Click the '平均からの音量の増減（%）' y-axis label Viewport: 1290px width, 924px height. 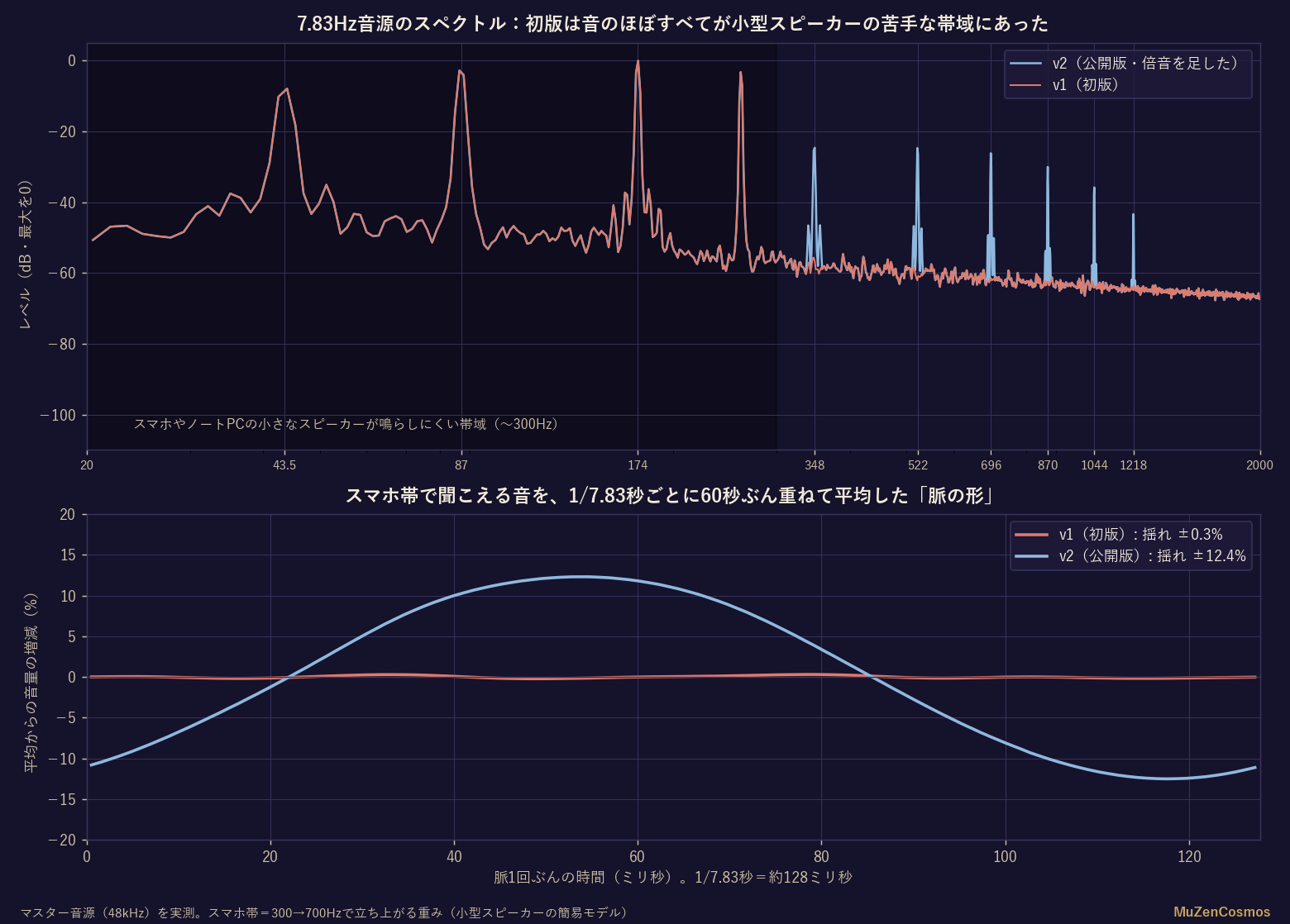(x=31, y=683)
